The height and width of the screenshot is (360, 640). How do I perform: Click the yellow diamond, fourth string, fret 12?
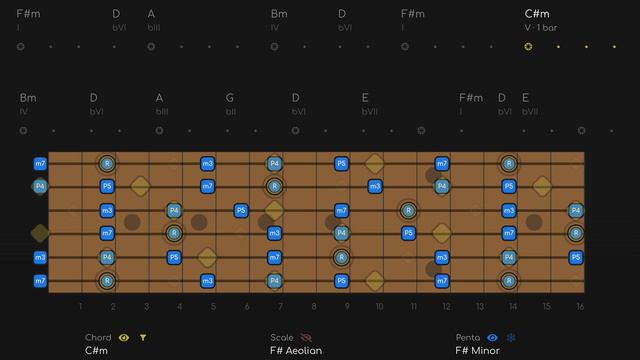[x=442, y=233]
